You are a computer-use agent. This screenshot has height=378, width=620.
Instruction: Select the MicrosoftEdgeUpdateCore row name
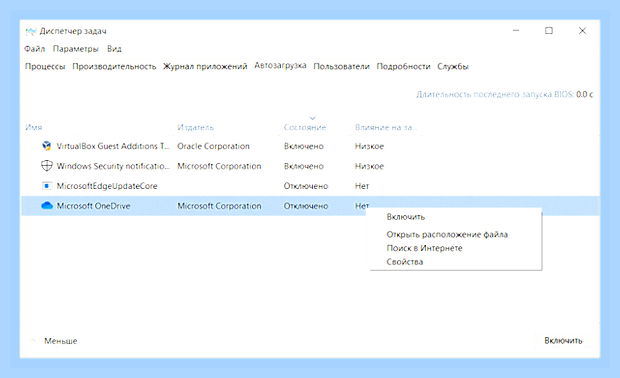pos(107,186)
